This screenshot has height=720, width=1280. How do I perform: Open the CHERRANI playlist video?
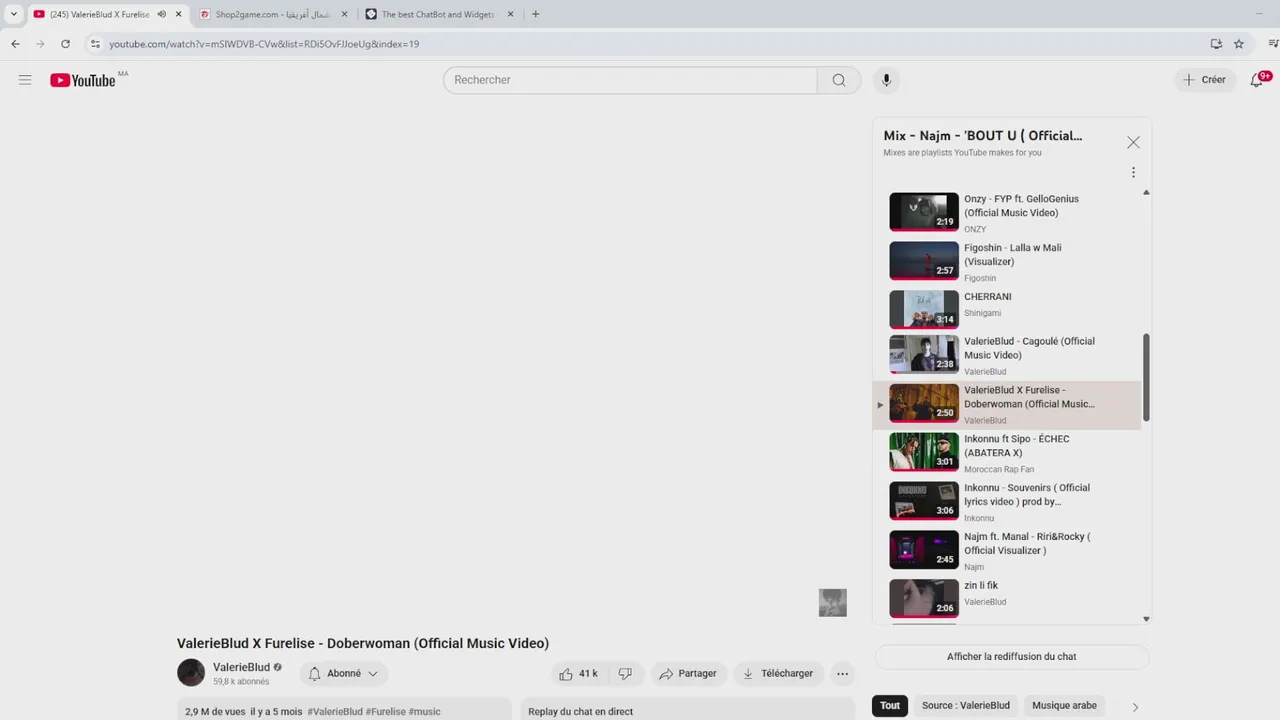coord(1007,310)
